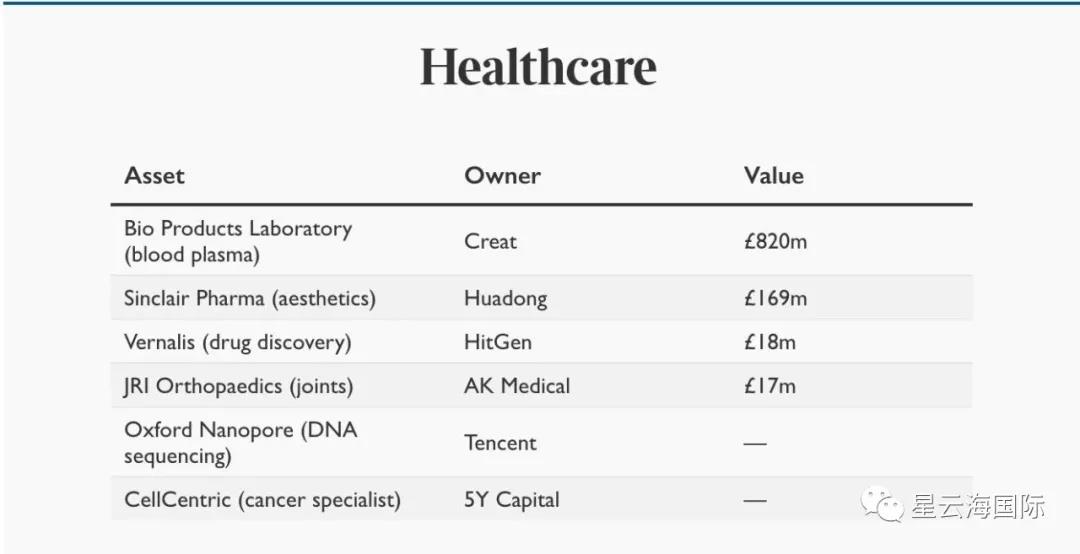This screenshot has height=554, width=1080.
Task: Select Sinclair Pharma (aesthetics) row
Action: [249, 298]
